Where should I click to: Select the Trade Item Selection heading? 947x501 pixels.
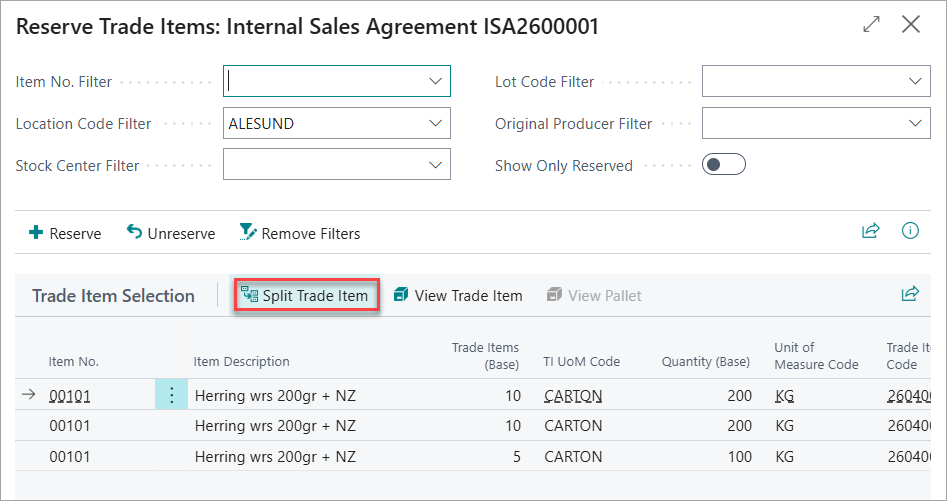click(114, 296)
